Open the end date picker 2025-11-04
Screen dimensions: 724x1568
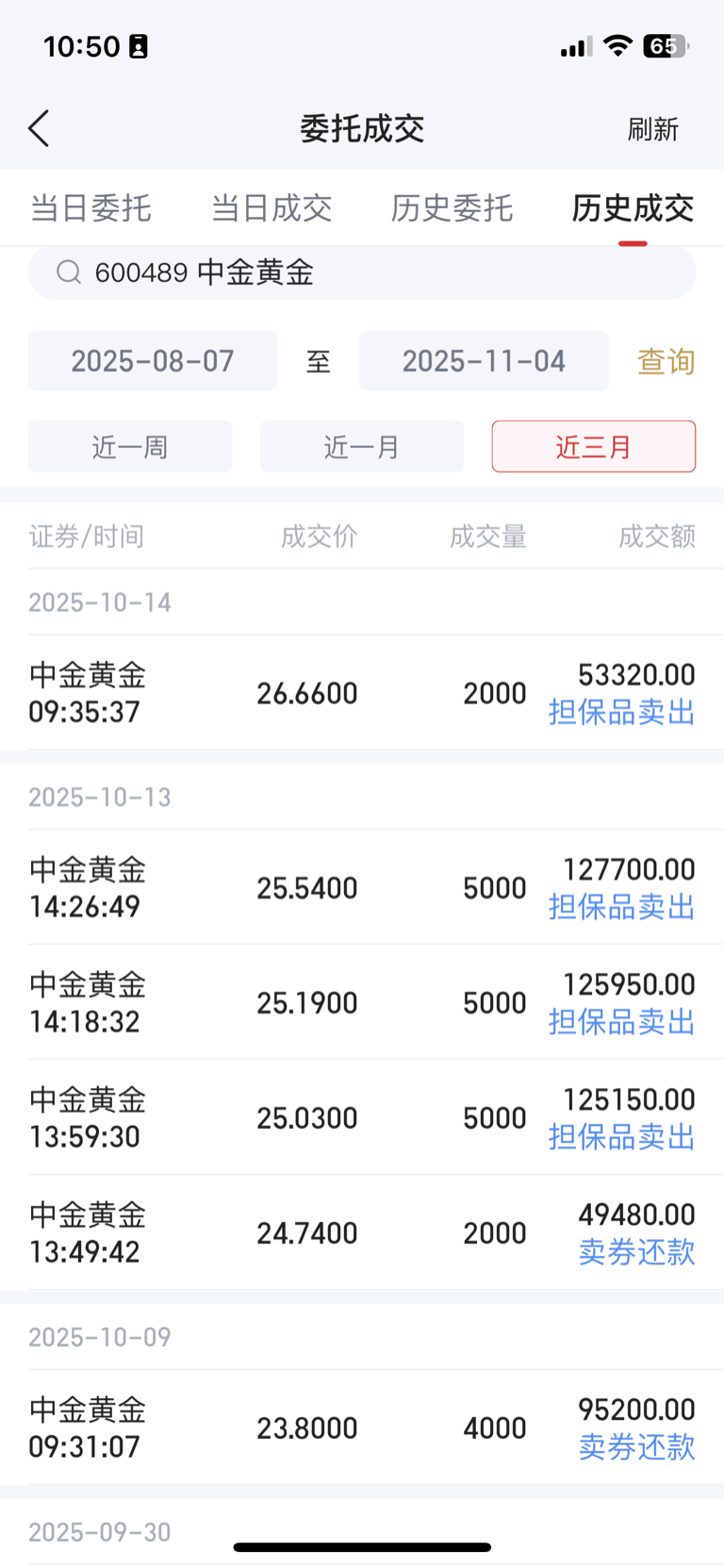pos(484,361)
